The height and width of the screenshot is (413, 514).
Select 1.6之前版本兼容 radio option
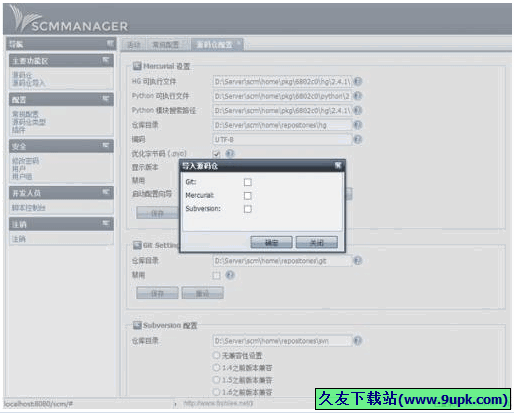coord(216,392)
